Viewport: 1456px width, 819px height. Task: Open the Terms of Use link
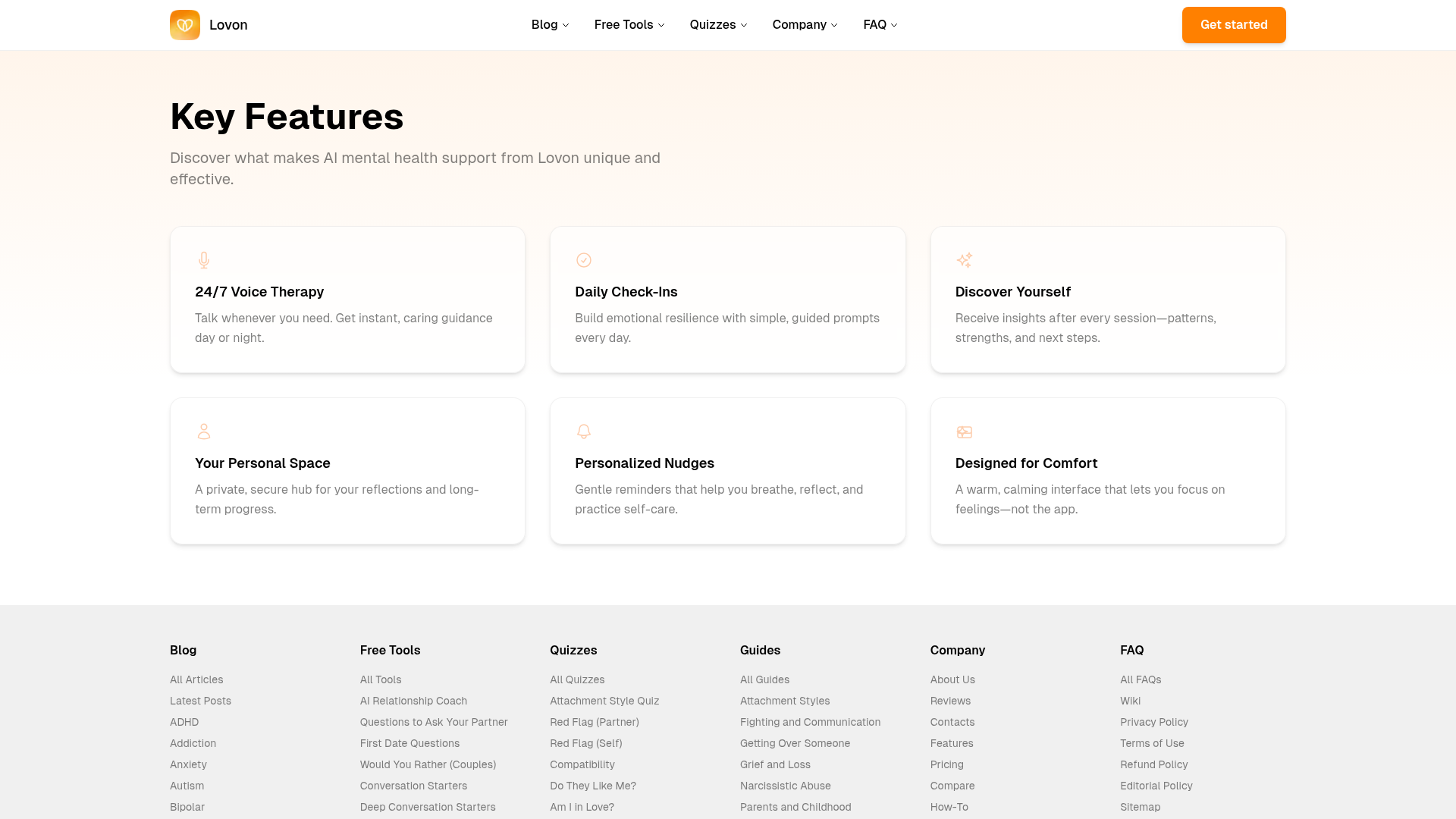coord(1152,743)
